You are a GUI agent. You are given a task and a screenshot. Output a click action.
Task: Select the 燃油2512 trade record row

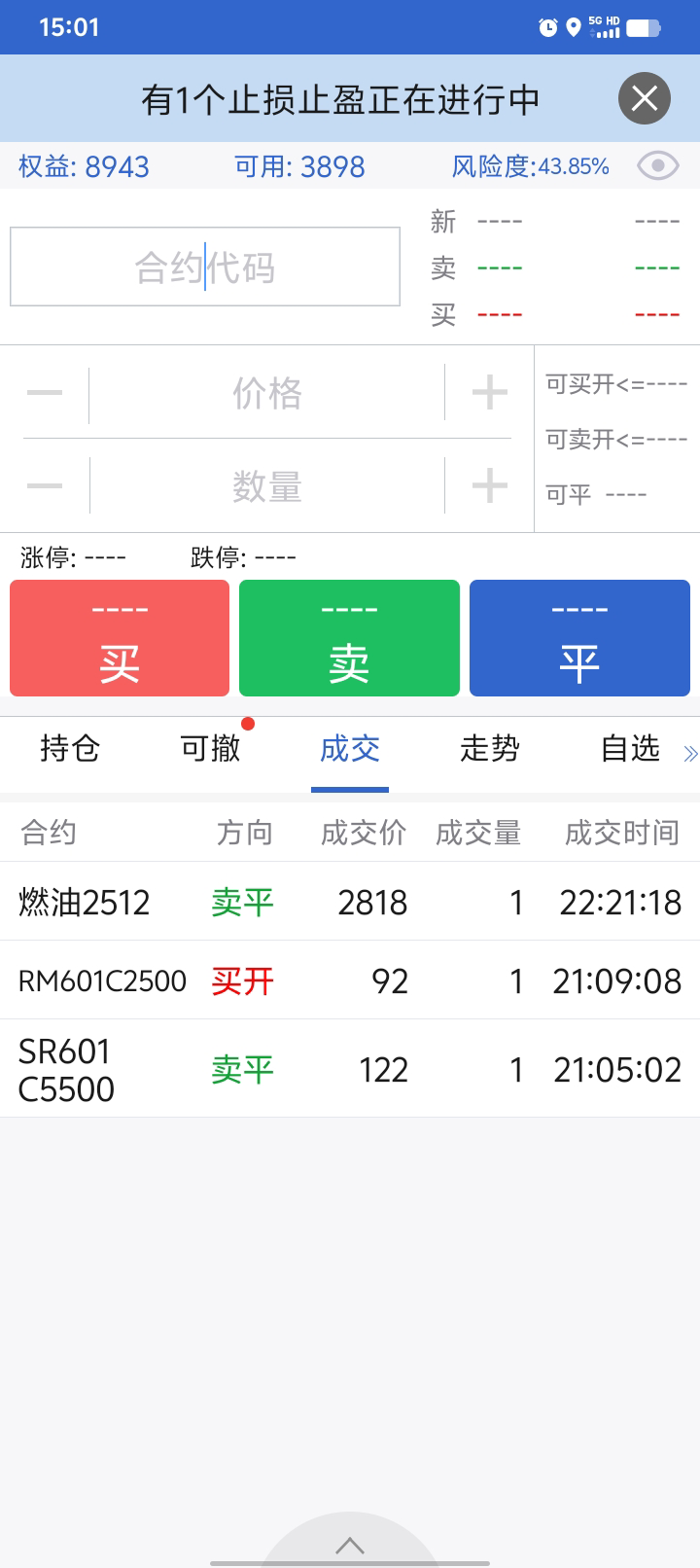(x=350, y=902)
